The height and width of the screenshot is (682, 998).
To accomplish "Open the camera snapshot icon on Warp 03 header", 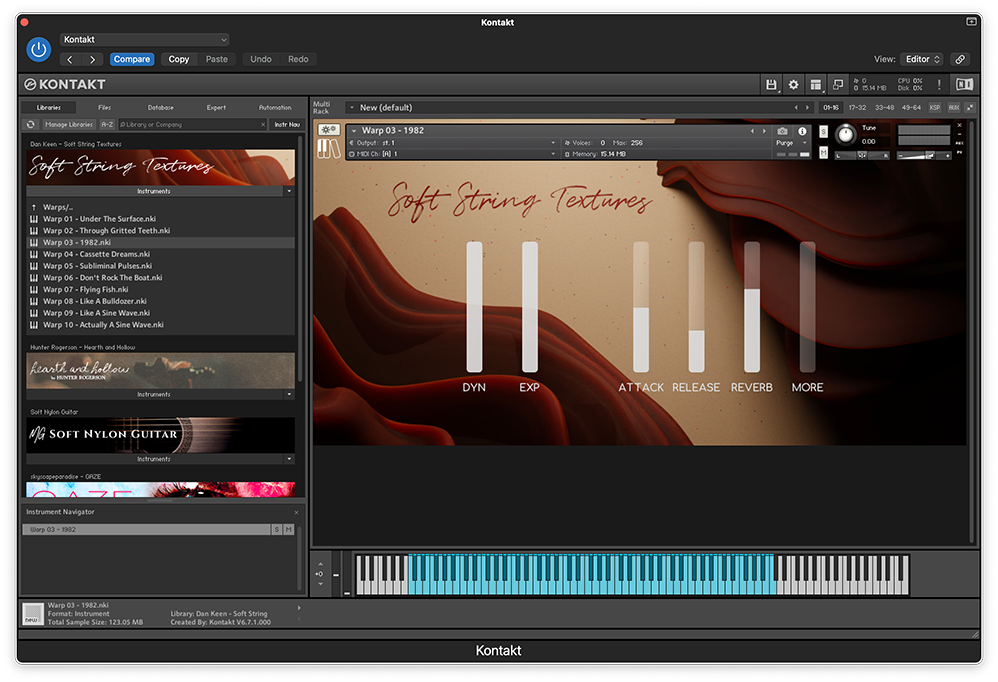I will point(781,131).
